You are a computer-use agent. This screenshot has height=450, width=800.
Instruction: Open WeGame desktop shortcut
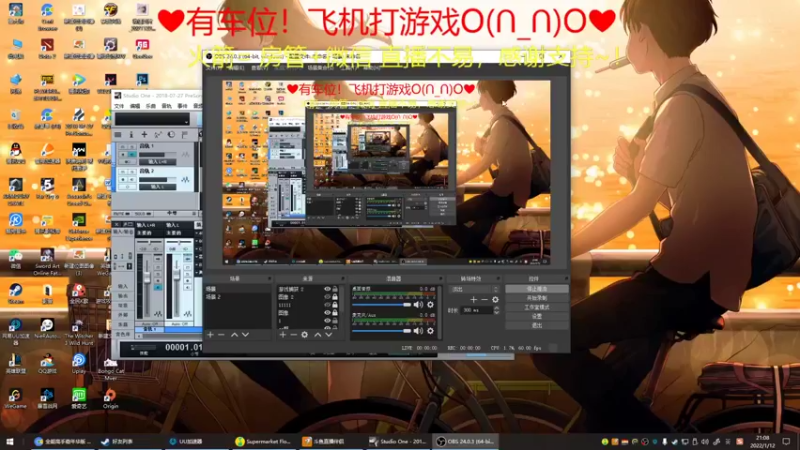click(15, 398)
